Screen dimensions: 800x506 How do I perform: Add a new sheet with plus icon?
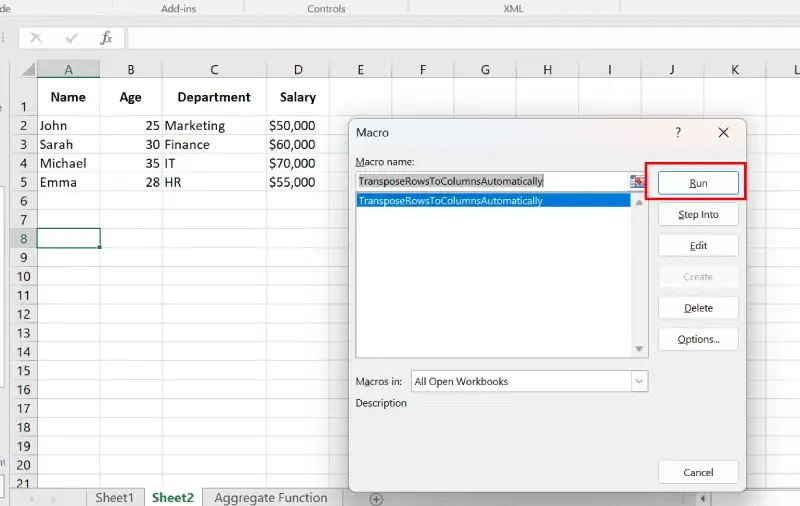376,499
